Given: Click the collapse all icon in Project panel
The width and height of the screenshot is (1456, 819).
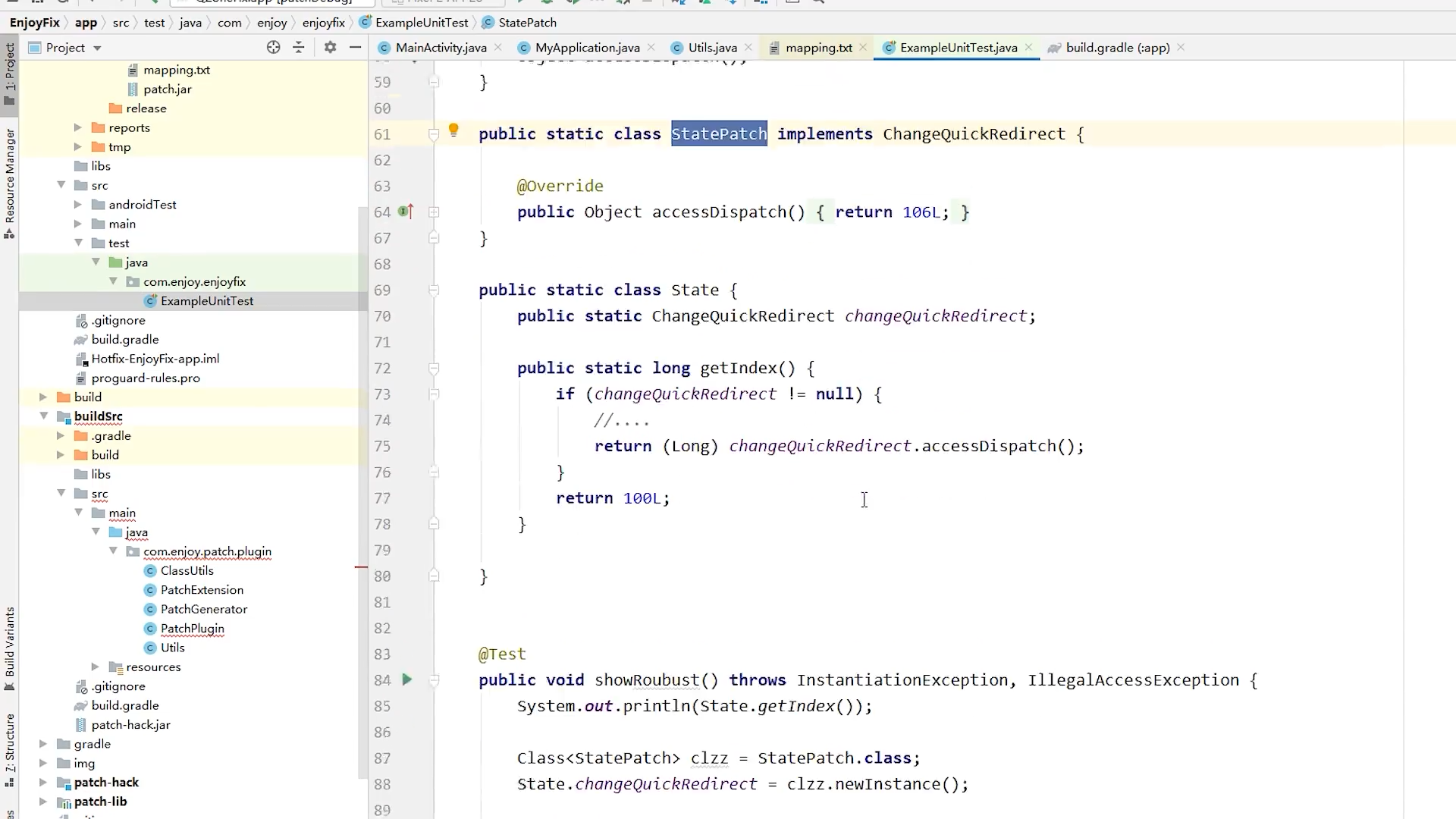Looking at the screenshot, I should [x=299, y=48].
